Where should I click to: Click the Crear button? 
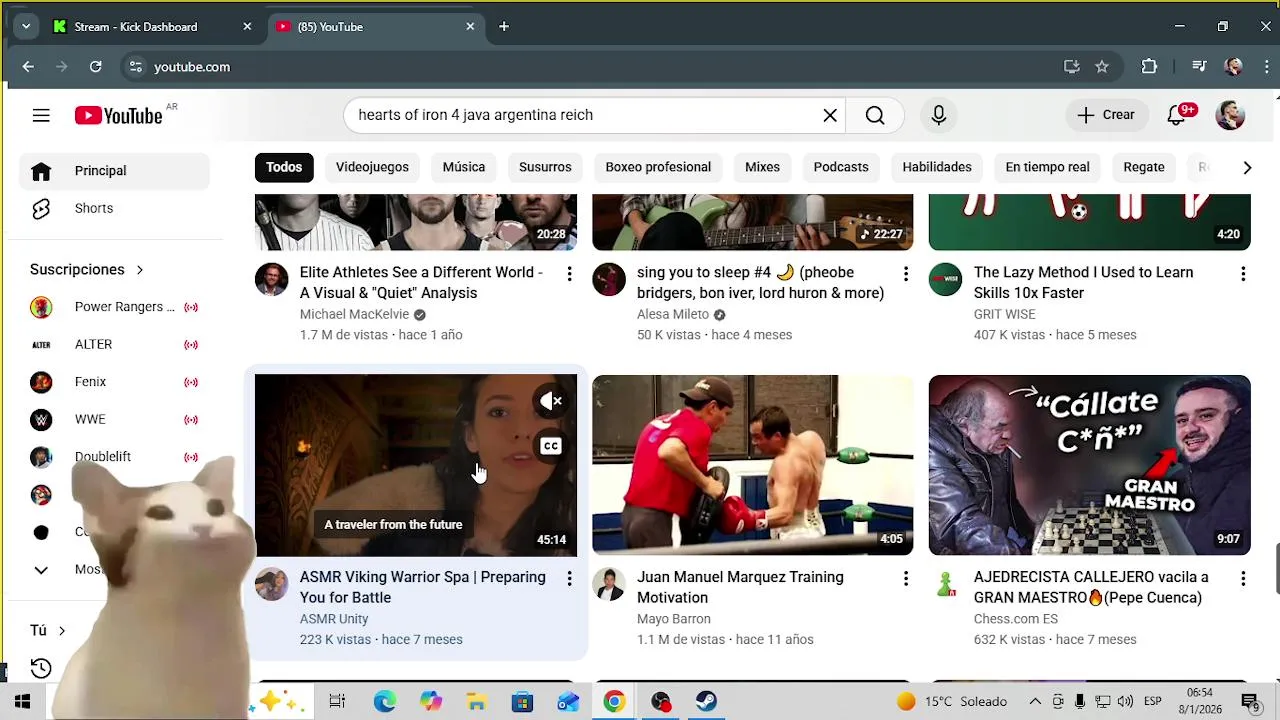pos(1105,115)
